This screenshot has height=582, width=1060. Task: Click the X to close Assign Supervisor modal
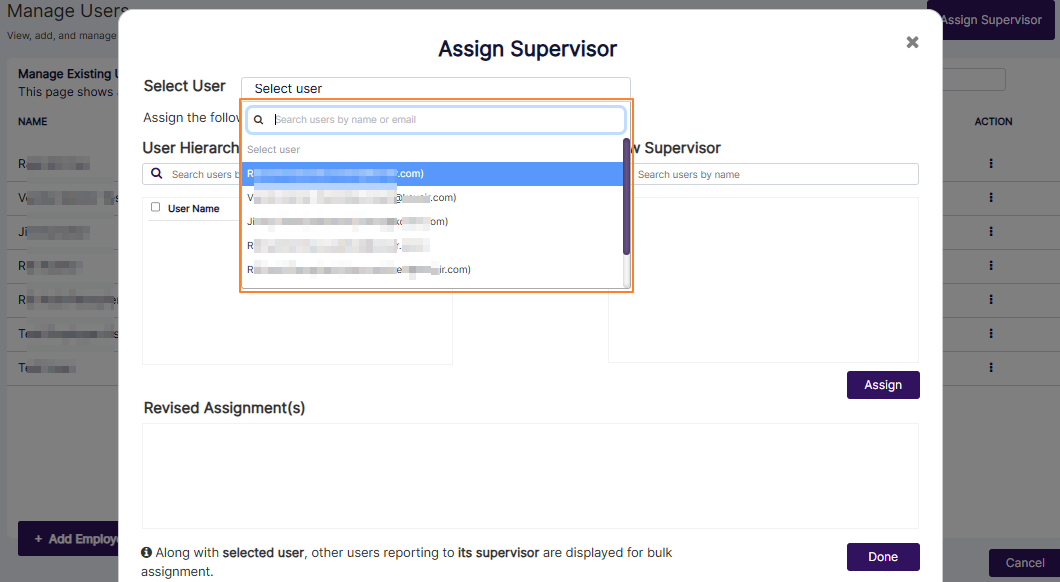(911, 42)
